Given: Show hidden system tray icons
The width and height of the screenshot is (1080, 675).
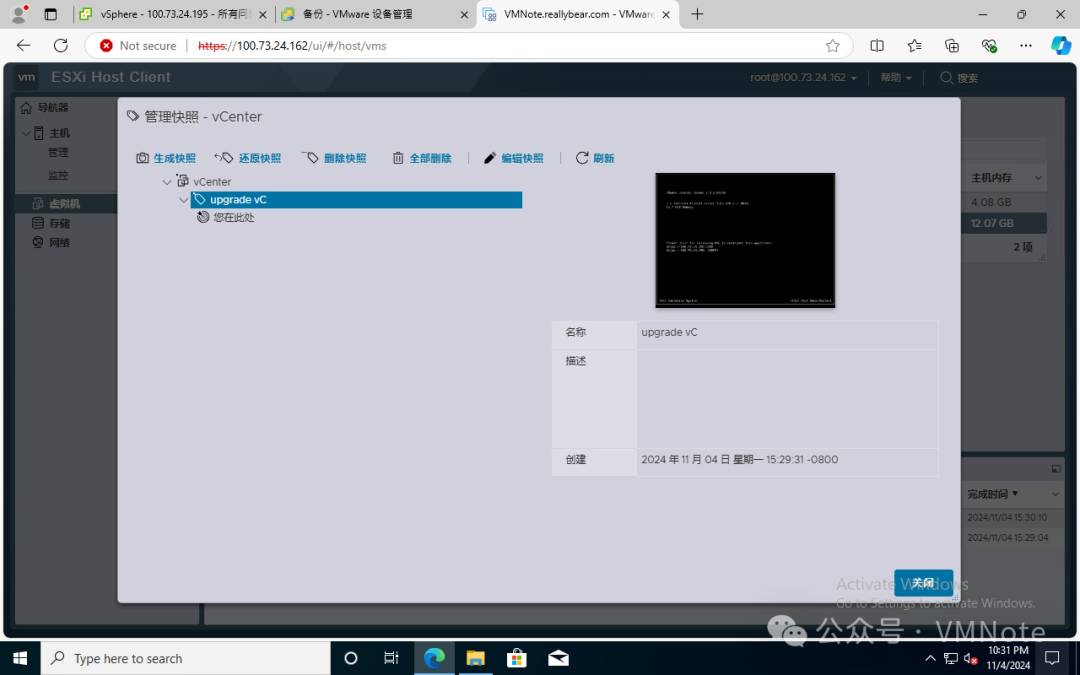Looking at the screenshot, I should point(930,658).
